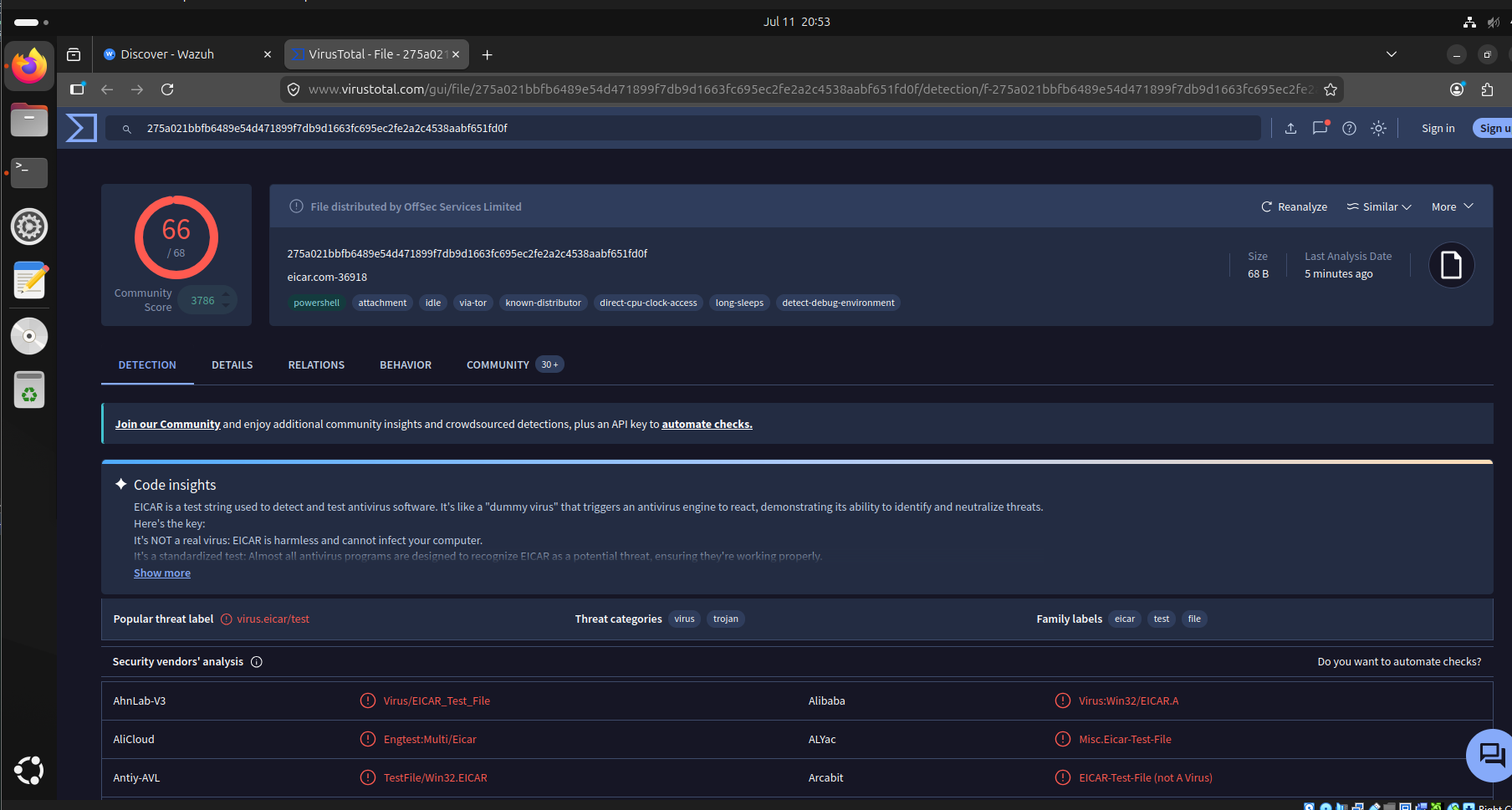The image size is (1512, 810).
Task: Click the direct-cpu-clock-access tag
Action: (x=648, y=303)
